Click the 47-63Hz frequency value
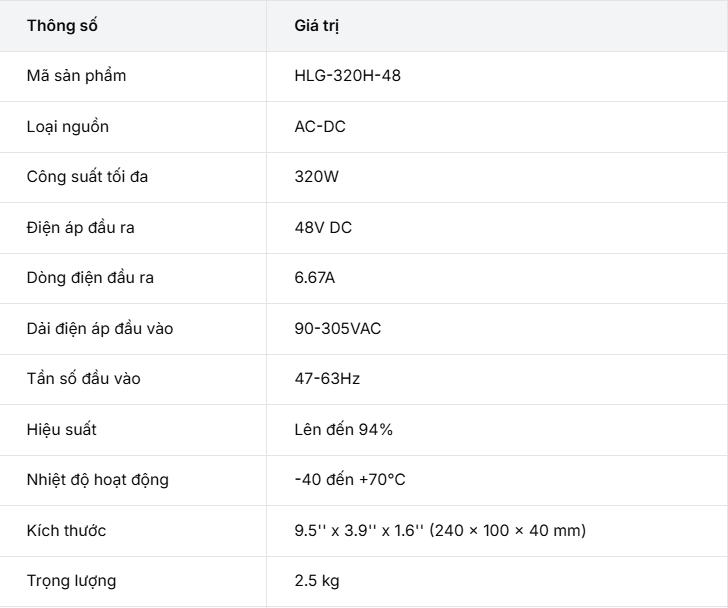This screenshot has width=728, height=608. click(x=327, y=379)
